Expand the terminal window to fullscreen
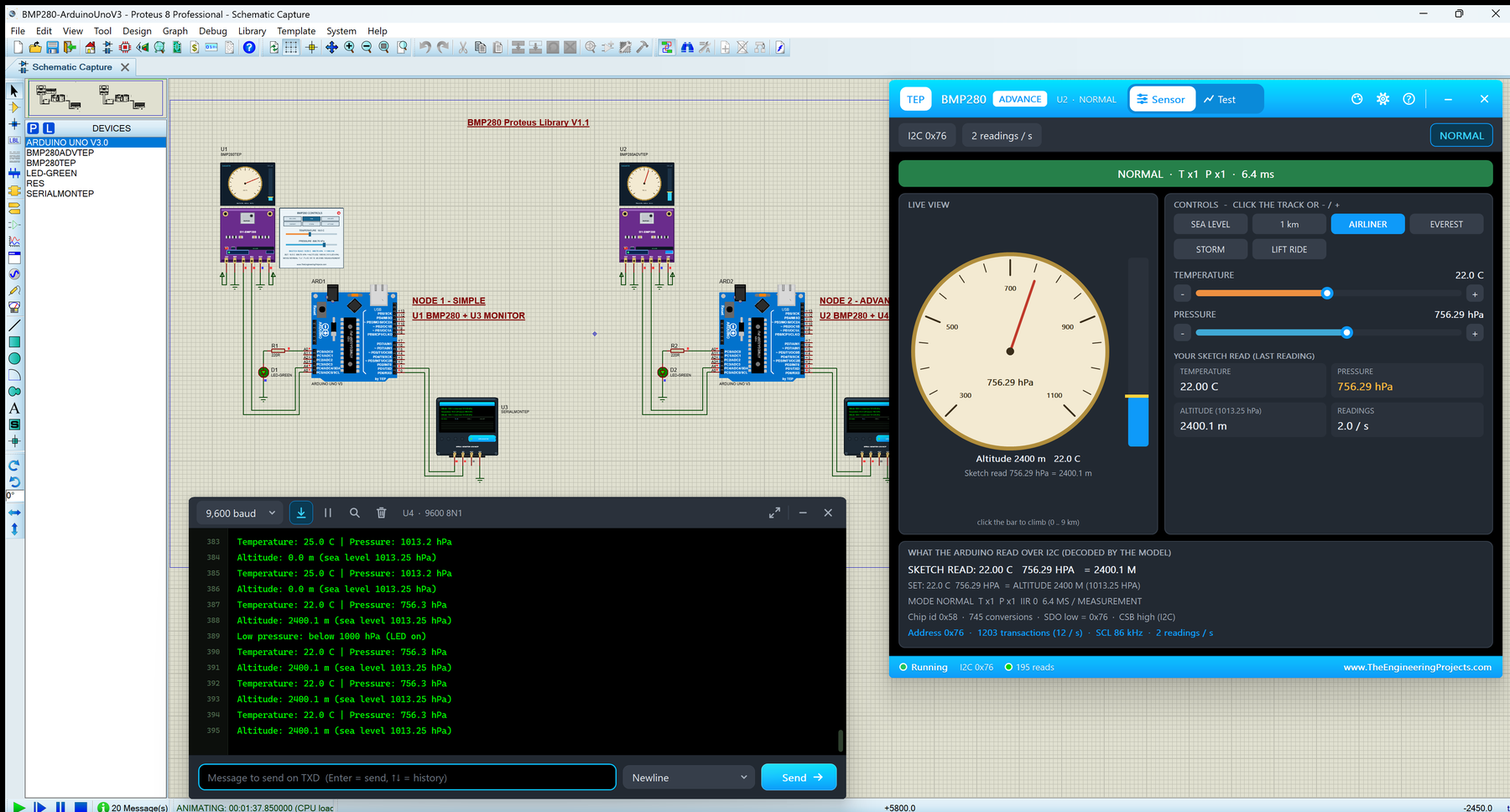This screenshot has height=812, width=1510. (x=774, y=513)
